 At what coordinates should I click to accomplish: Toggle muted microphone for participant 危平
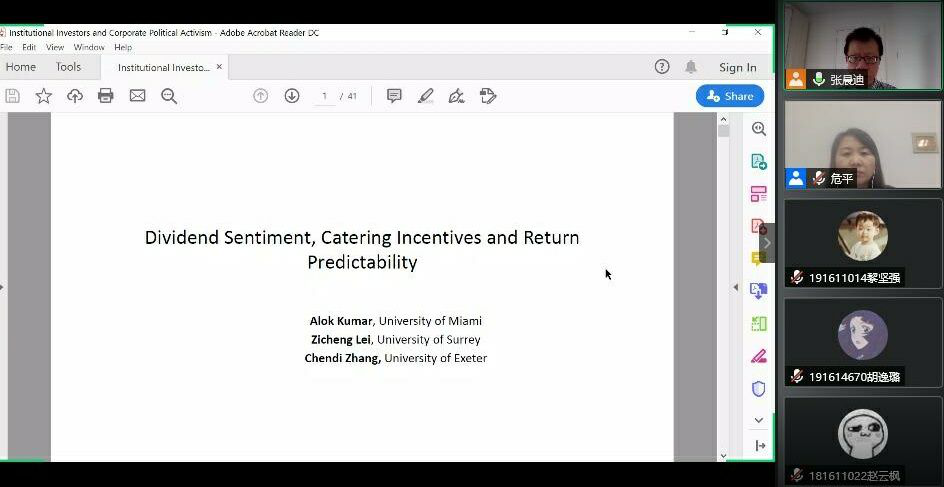[819, 178]
